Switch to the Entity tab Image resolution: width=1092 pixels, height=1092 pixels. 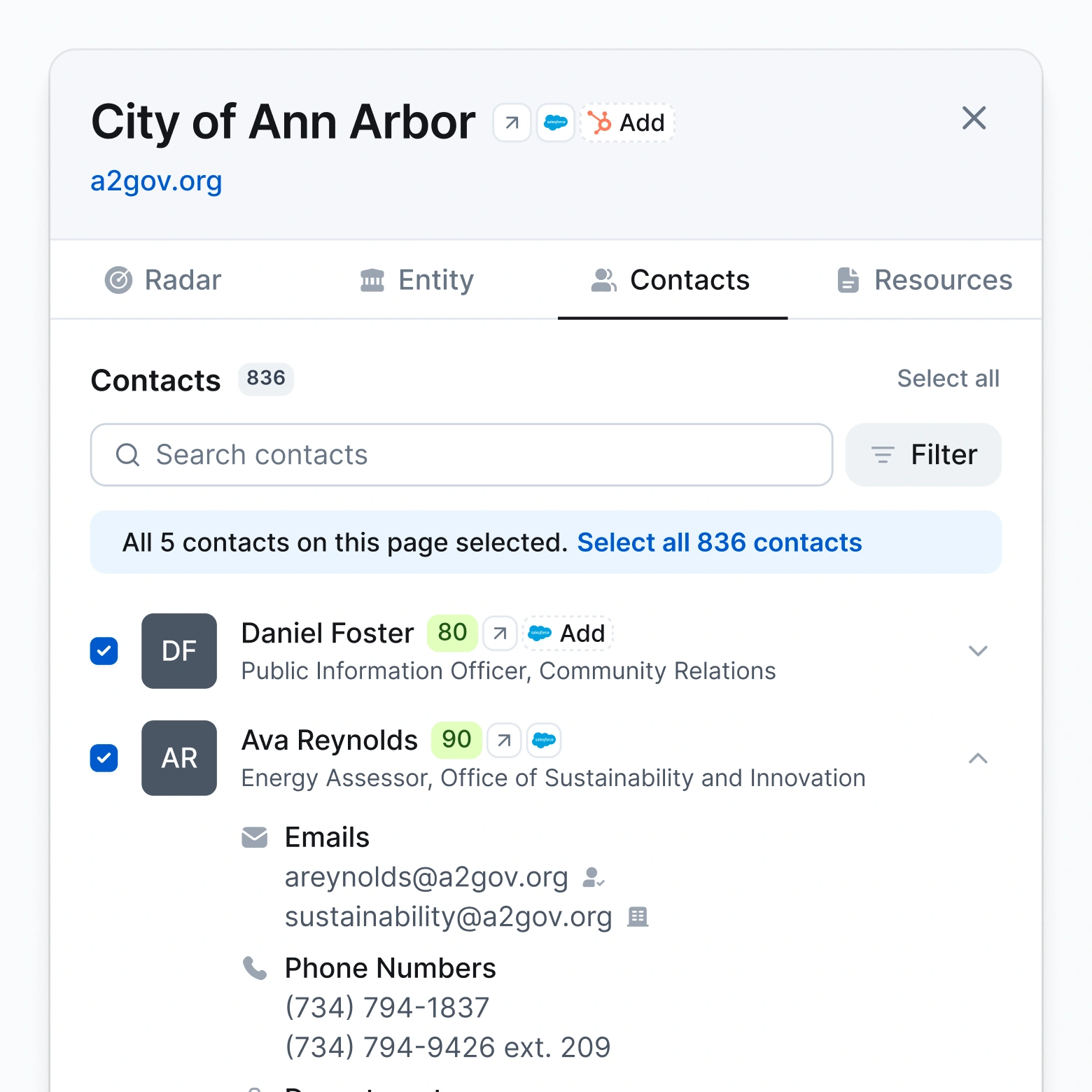[x=416, y=280]
